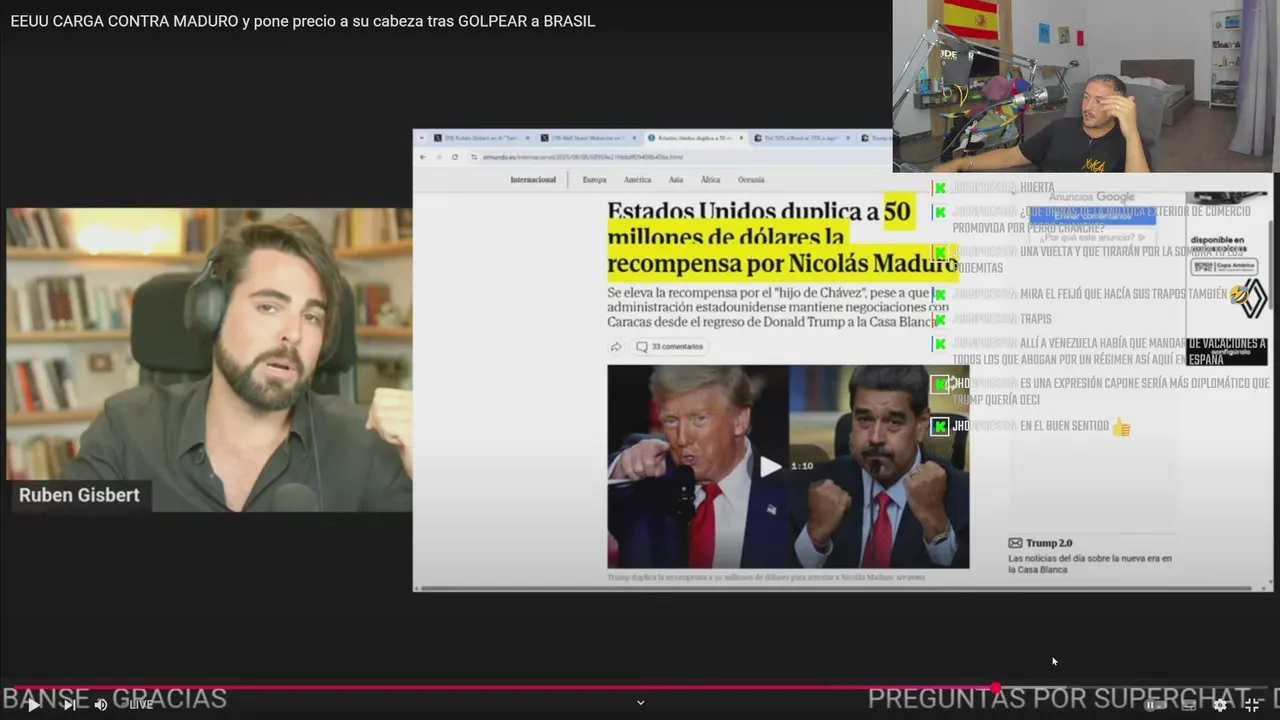Open the player settings gear
1280x720 pixels.
[1220, 704]
